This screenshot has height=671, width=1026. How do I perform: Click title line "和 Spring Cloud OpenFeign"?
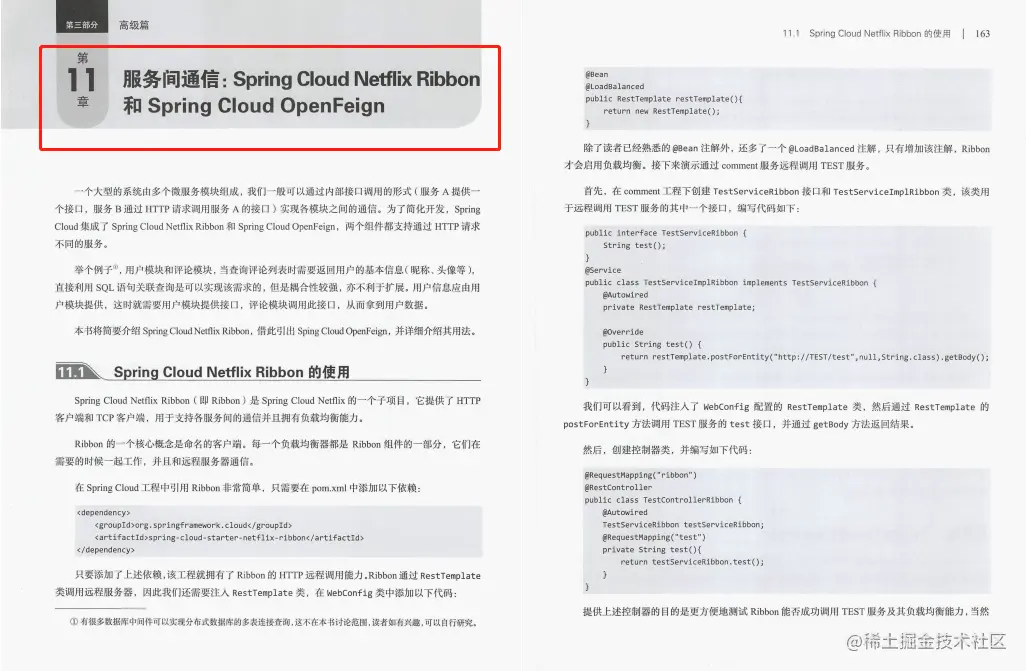(x=254, y=105)
